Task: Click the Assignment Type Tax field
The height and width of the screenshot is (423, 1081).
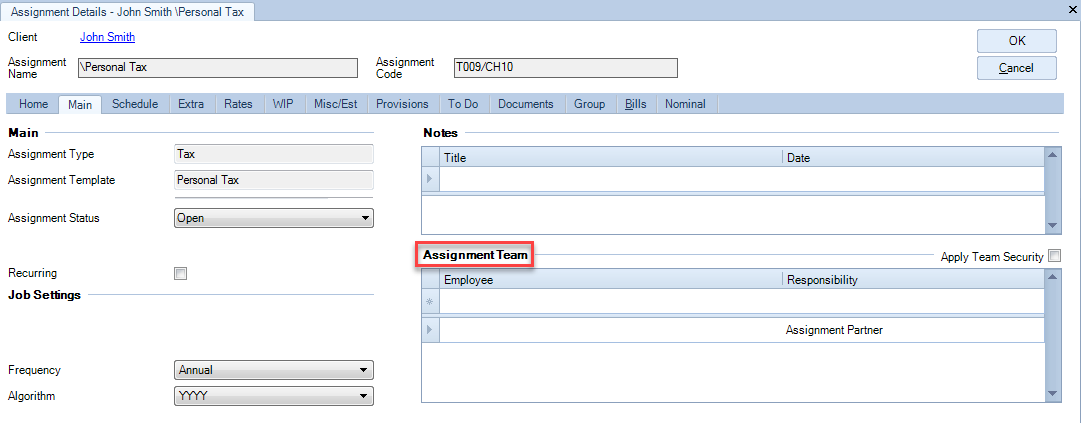Action: [274, 154]
